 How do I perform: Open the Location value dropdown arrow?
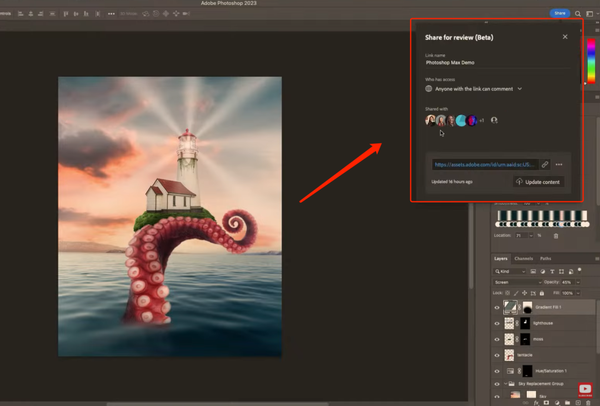click(x=531, y=236)
